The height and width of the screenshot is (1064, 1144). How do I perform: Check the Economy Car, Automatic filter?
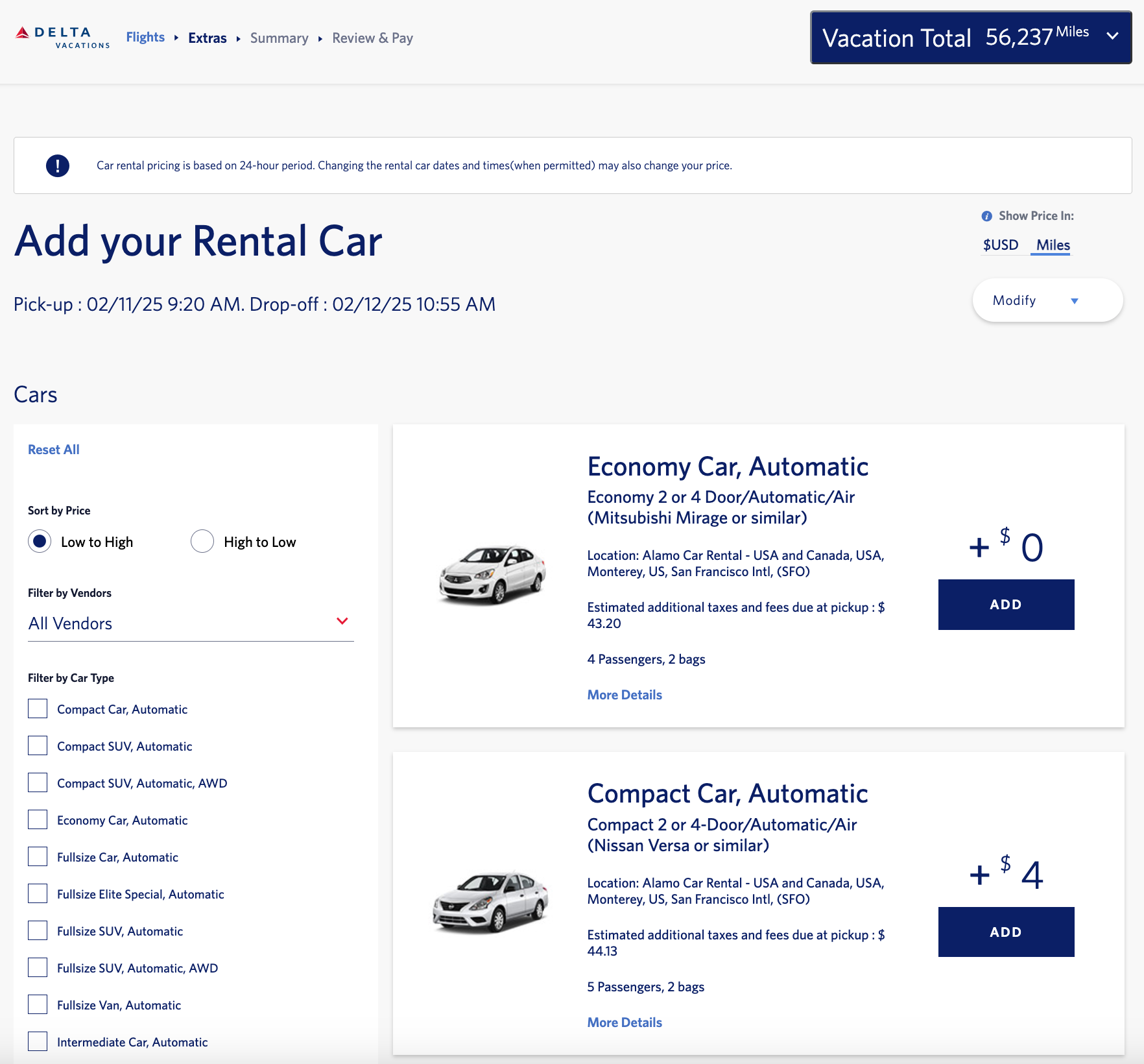(37, 819)
